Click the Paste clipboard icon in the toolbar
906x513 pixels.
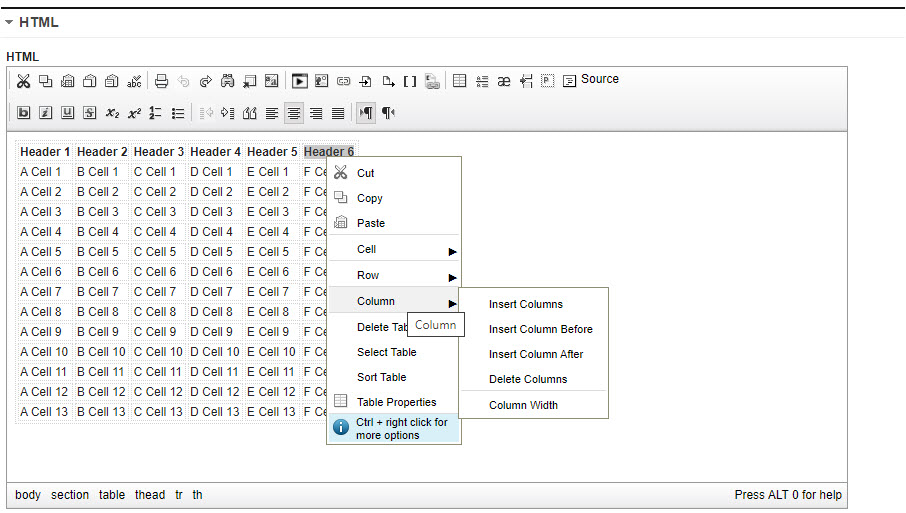tap(68, 81)
